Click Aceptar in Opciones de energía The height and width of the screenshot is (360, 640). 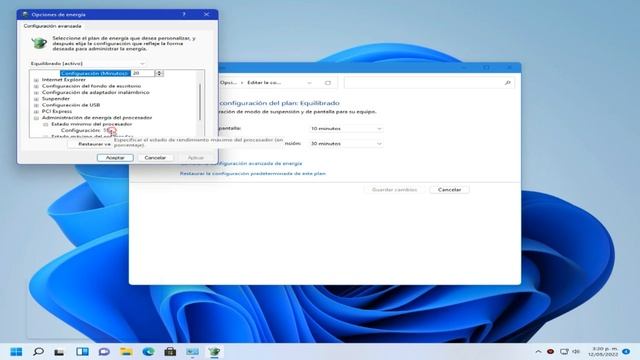point(115,158)
